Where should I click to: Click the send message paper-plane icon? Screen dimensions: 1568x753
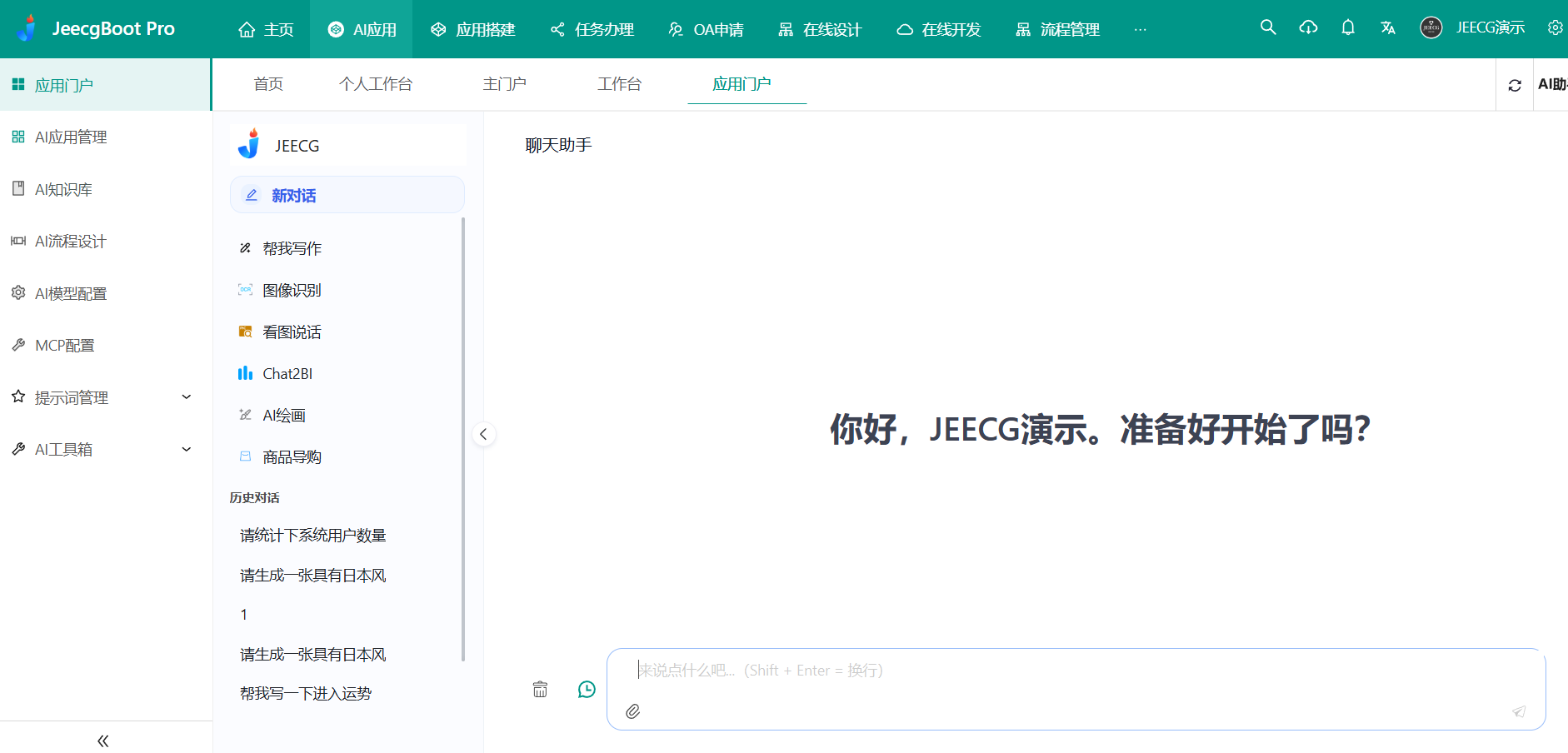coord(1519,712)
